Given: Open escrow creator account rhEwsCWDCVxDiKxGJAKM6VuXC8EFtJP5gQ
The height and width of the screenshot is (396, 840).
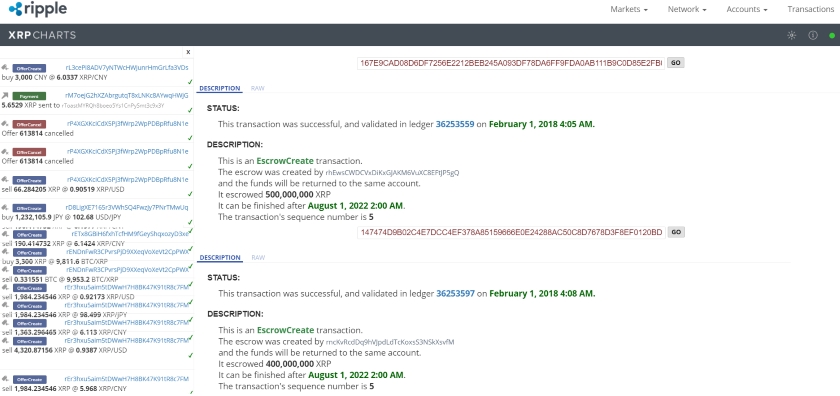Looking at the screenshot, I should point(392,173).
